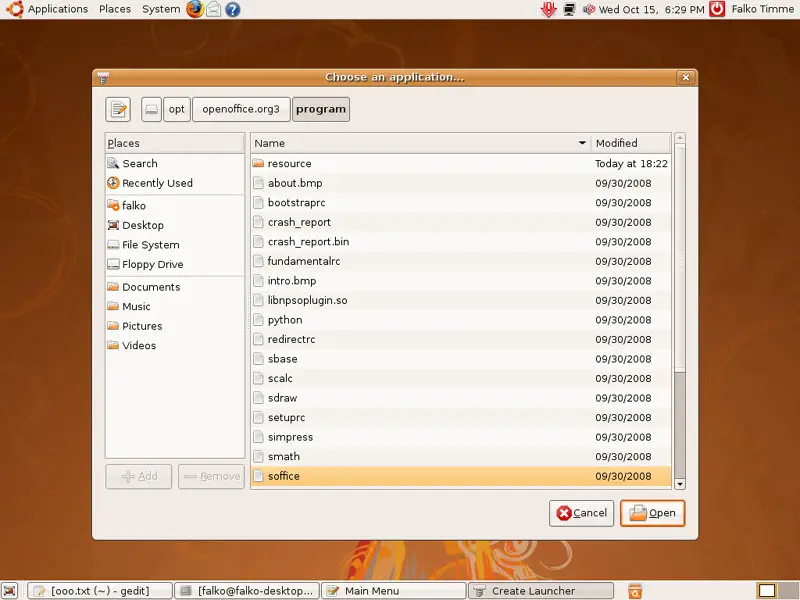Select soffice file
This screenshot has height=600, width=800.
click(x=461, y=476)
